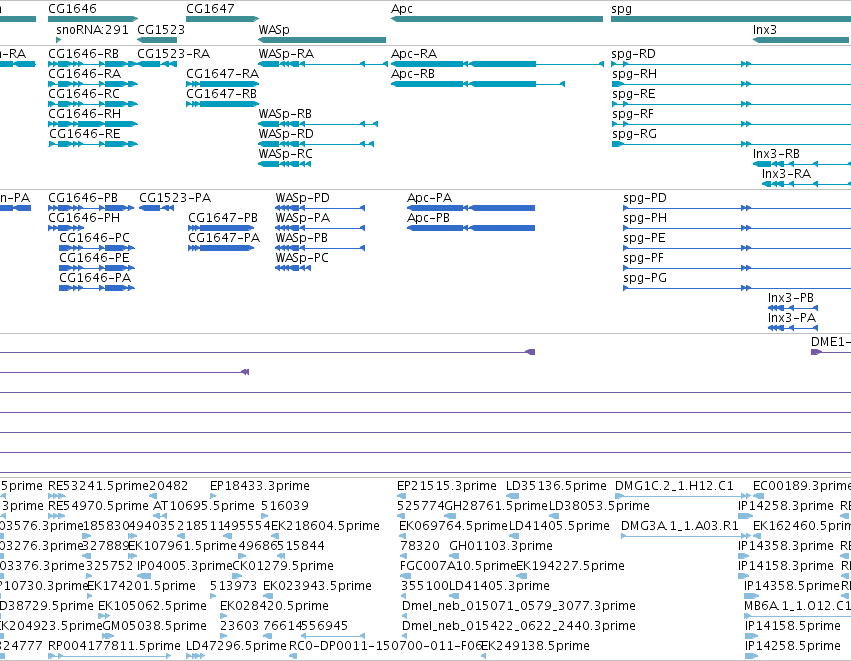Click the Apc-PB protein glyph label
The width and height of the screenshot is (851, 661).
[x=428, y=218]
